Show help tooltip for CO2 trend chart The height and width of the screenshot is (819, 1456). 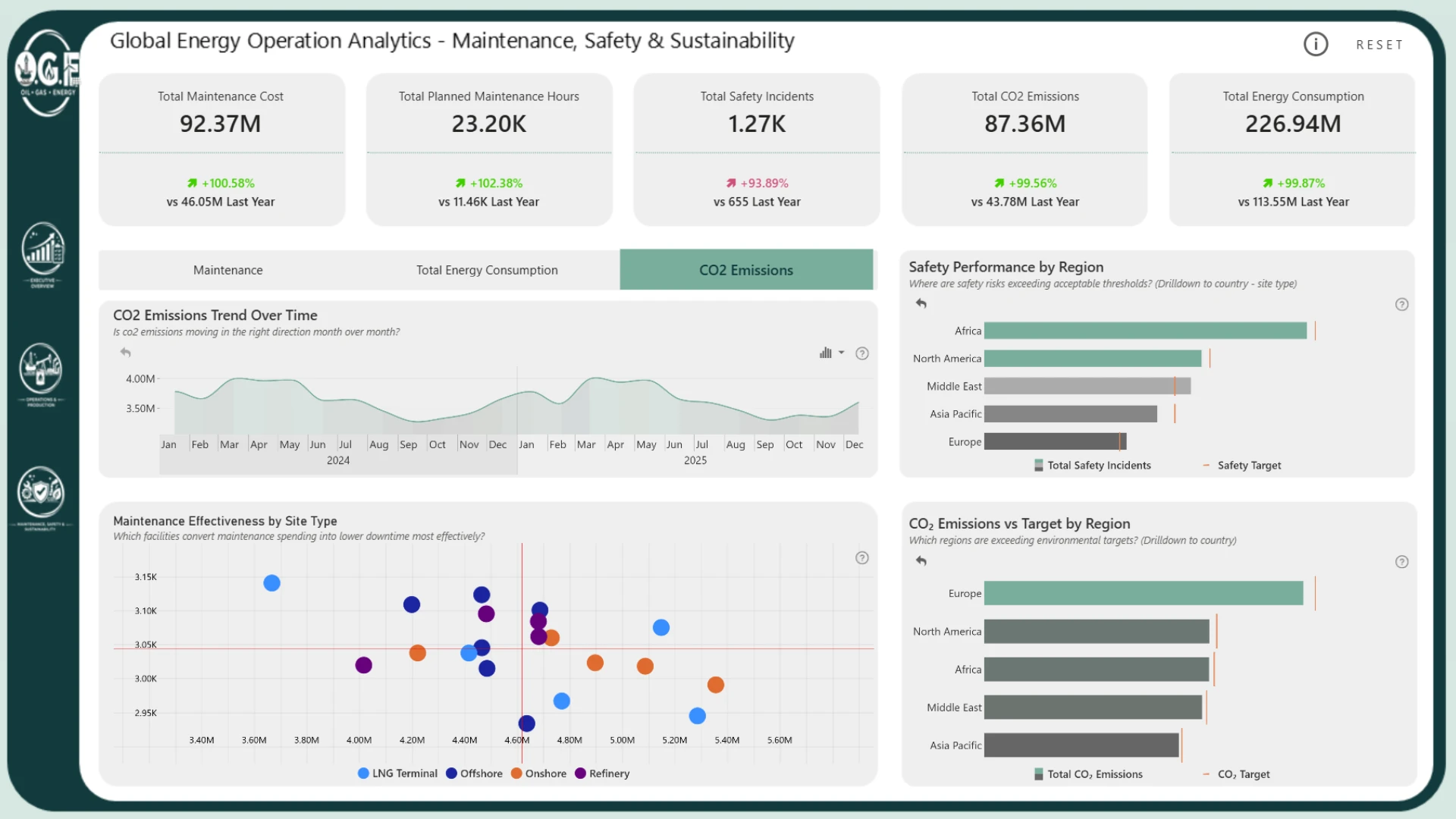[x=862, y=353]
